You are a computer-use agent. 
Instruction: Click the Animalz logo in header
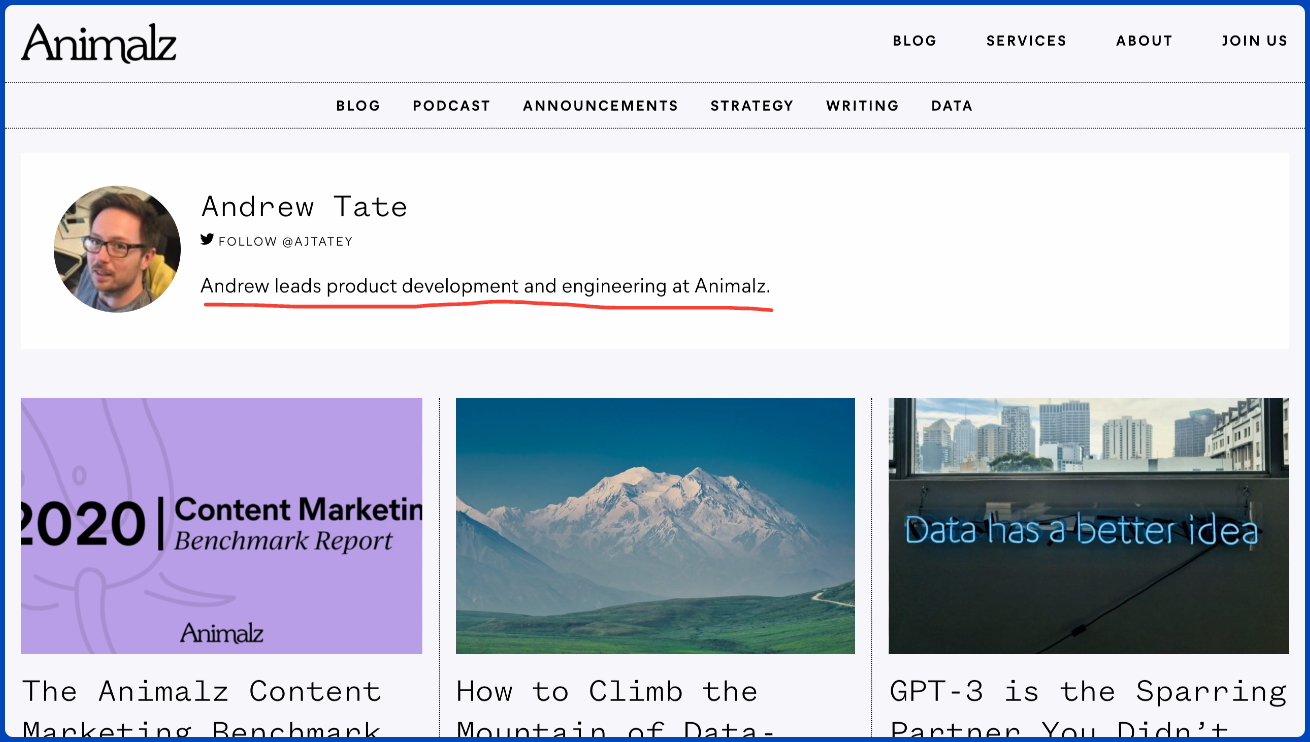point(99,42)
